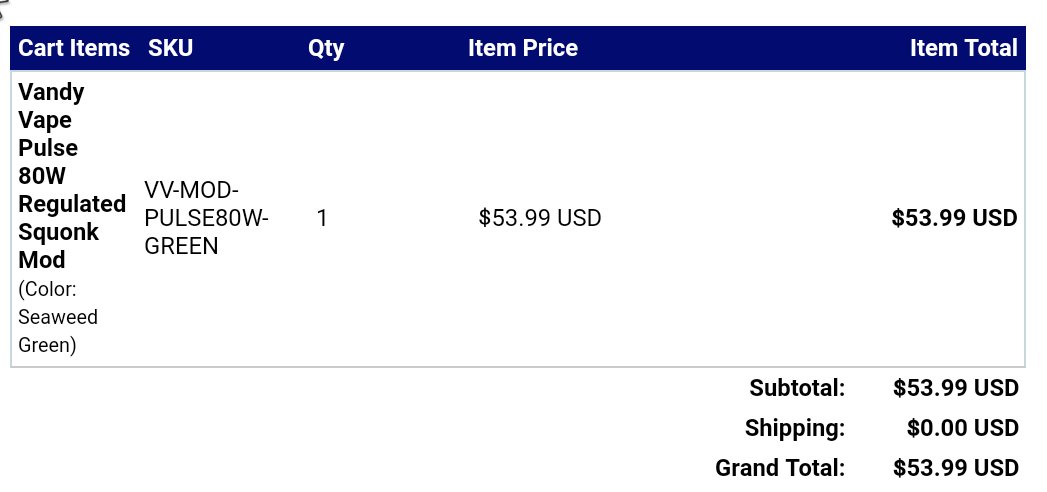Viewport: 1047px width, 492px height.
Task: Click the VV-MOD-PULSE80W-GREEN SKU text
Action: coord(206,218)
